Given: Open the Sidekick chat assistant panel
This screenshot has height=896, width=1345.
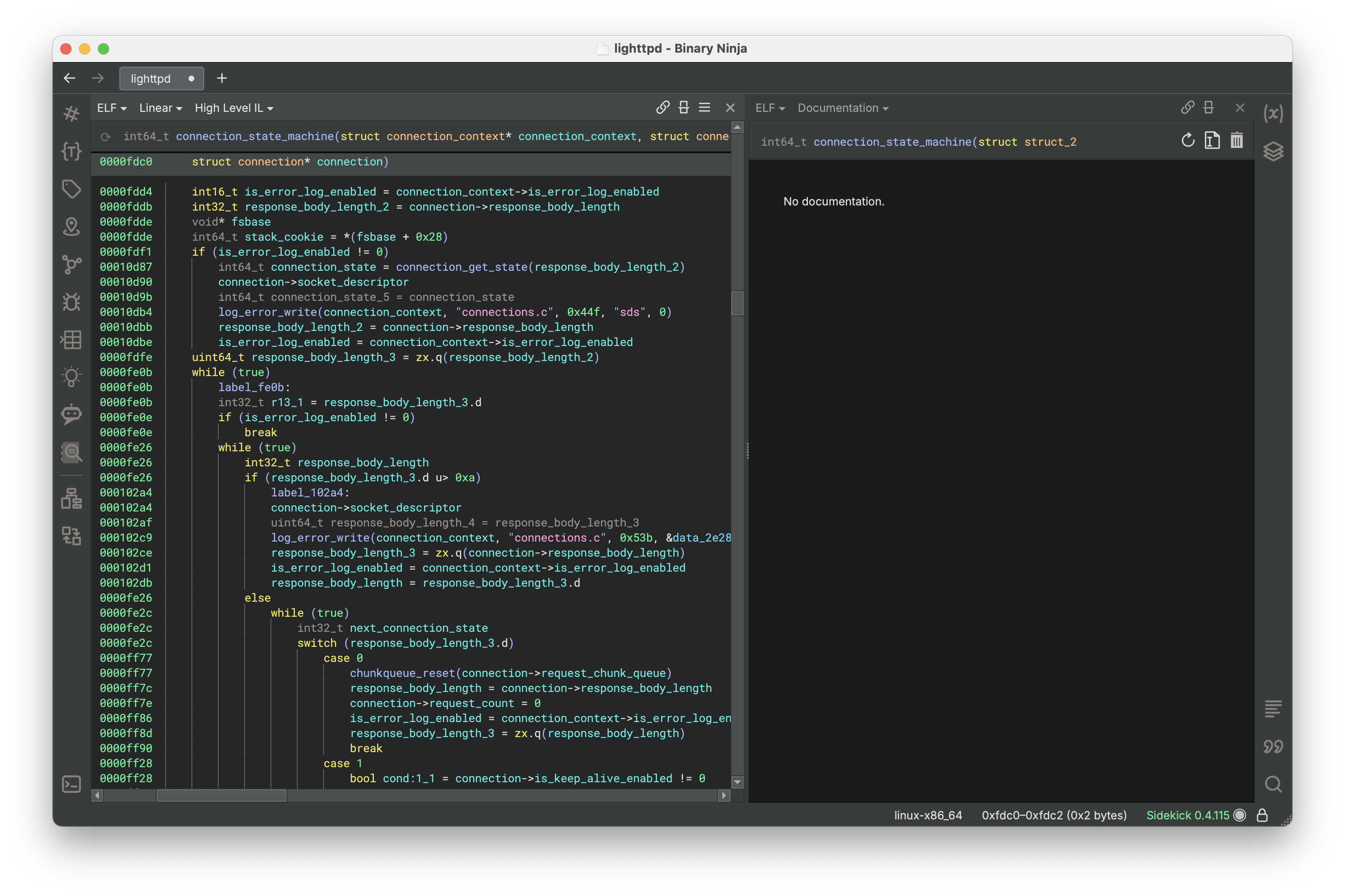Looking at the screenshot, I should [71, 415].
